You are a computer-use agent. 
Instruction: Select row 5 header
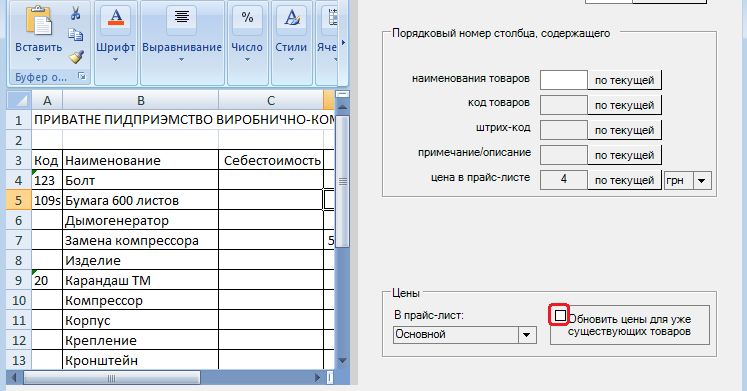19,201
